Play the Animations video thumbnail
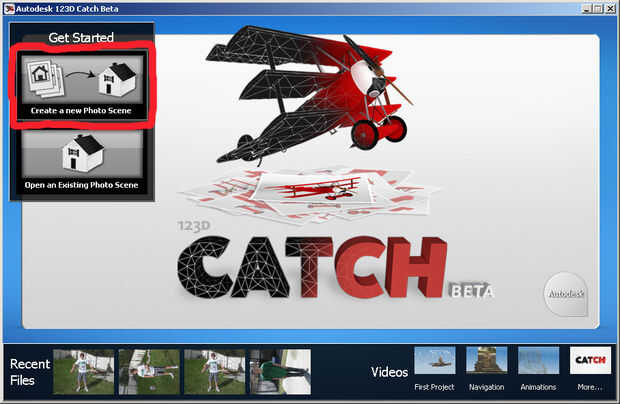The image size is (620, 404). [538, 360]
